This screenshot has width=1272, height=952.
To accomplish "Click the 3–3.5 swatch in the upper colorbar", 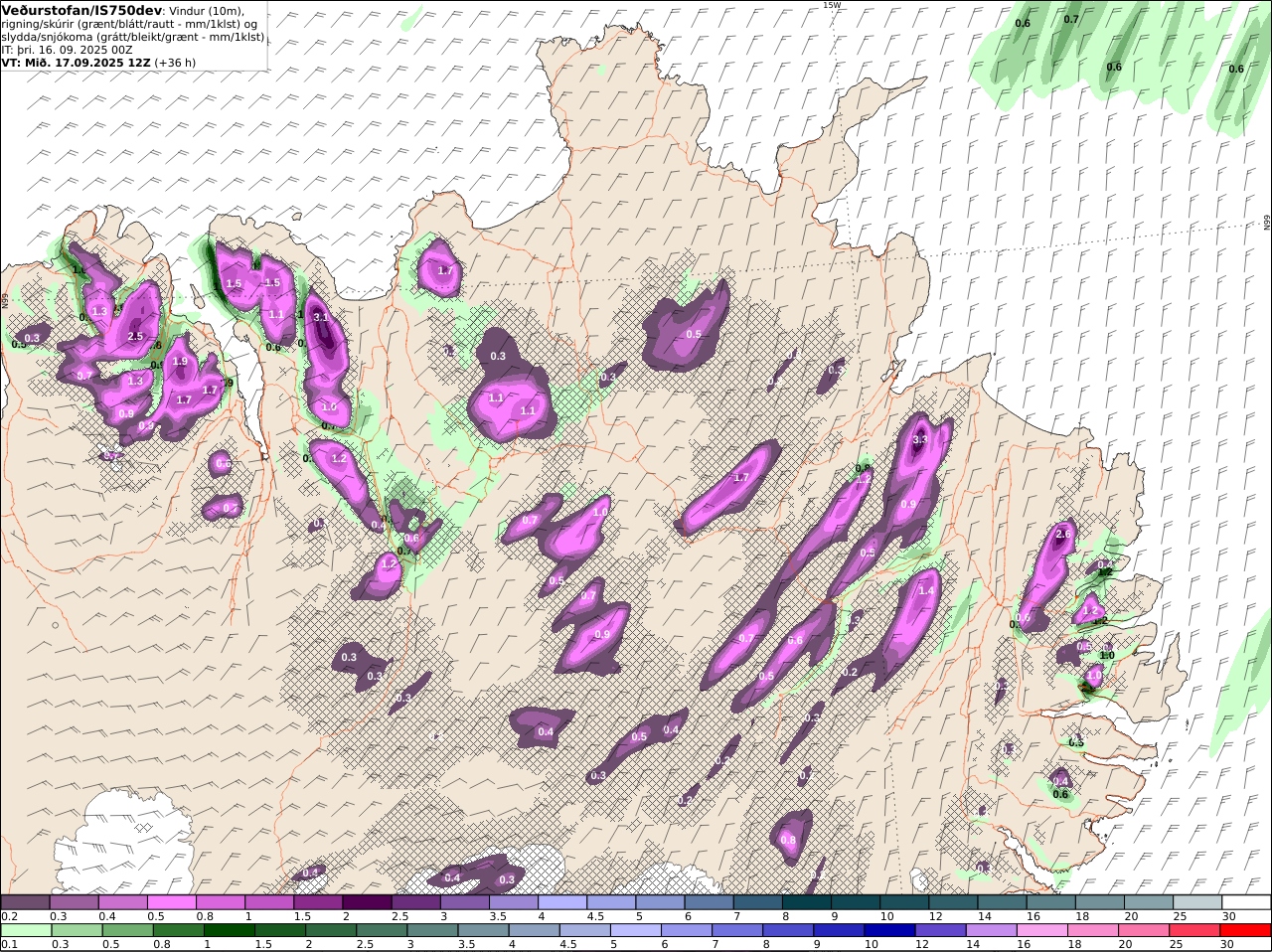I will tap(464, 901).
